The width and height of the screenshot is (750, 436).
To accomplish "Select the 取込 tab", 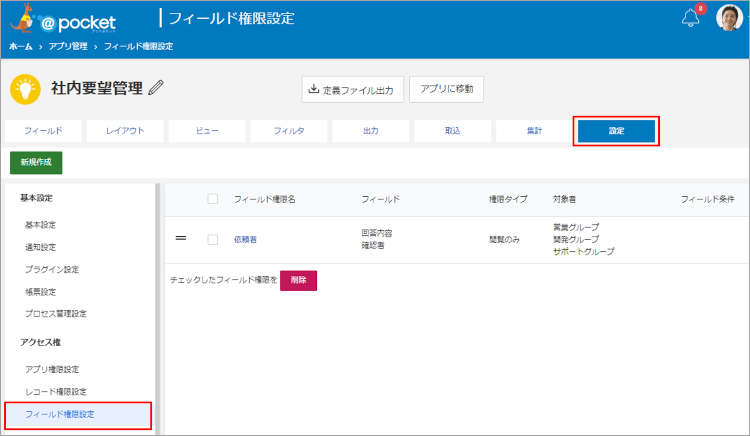I will pyautogui.click(x=452, y=131).
